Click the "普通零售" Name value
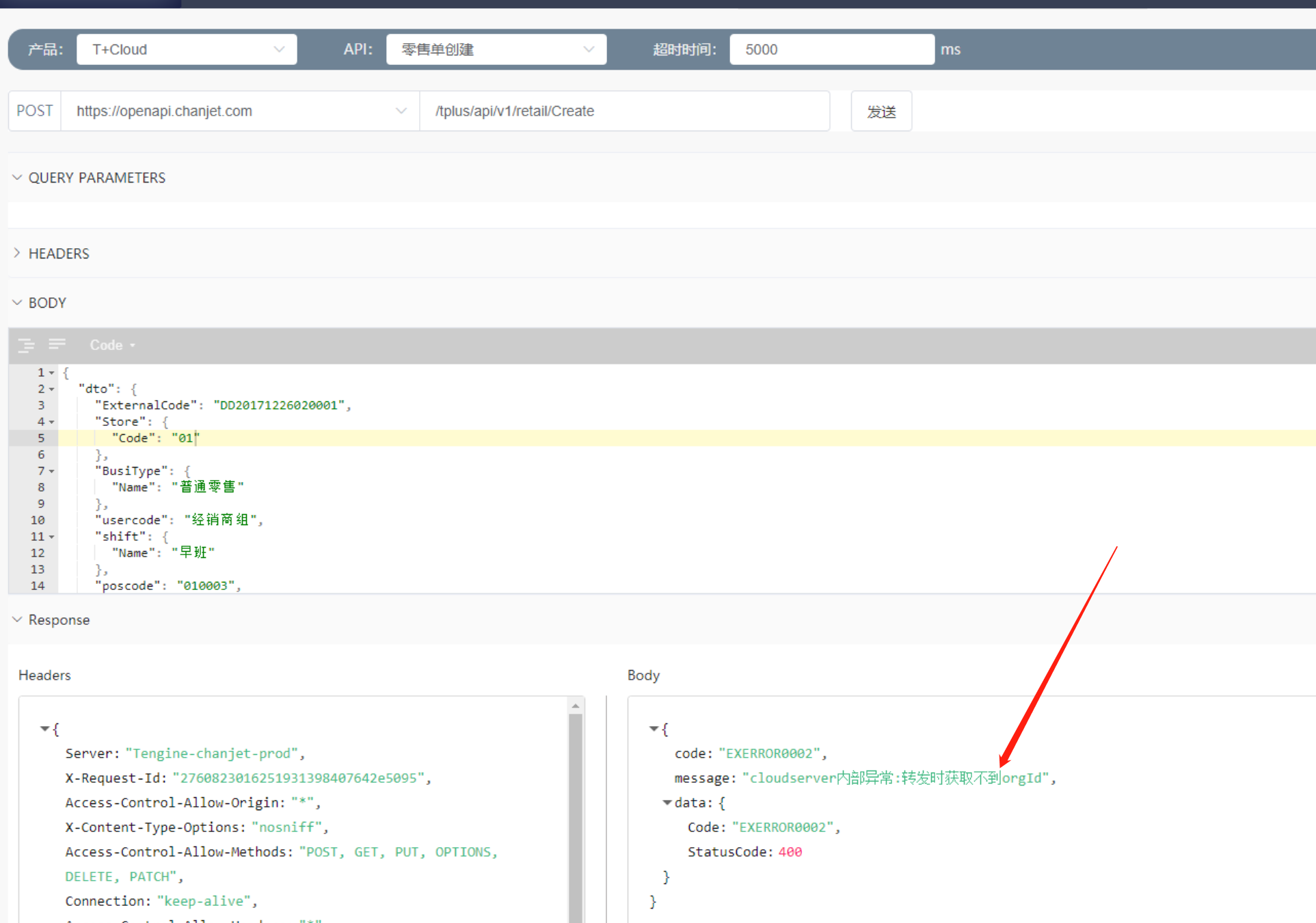Viewport: 1316px width, 923px height. tap(208, 487)
